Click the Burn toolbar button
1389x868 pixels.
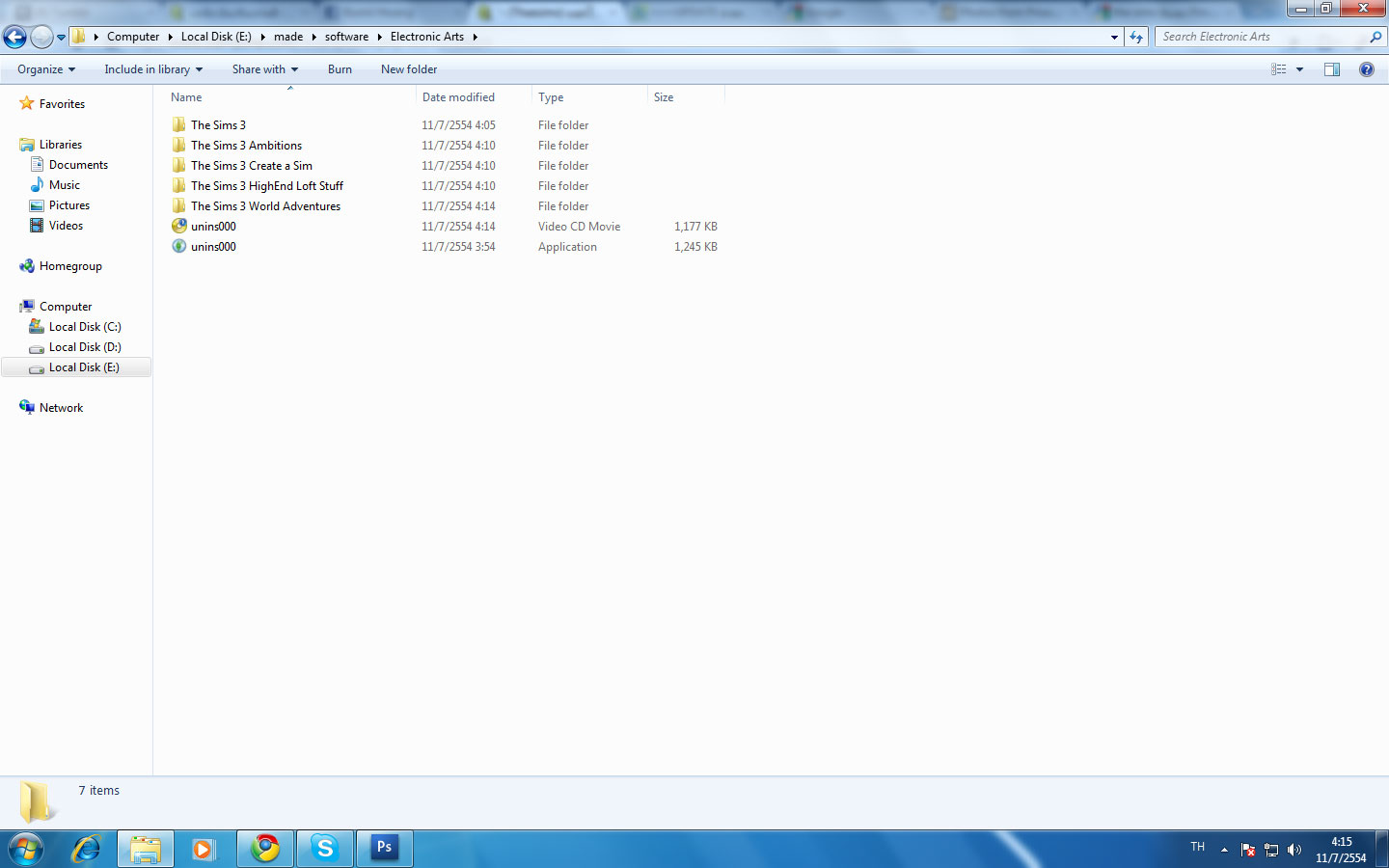340,69
